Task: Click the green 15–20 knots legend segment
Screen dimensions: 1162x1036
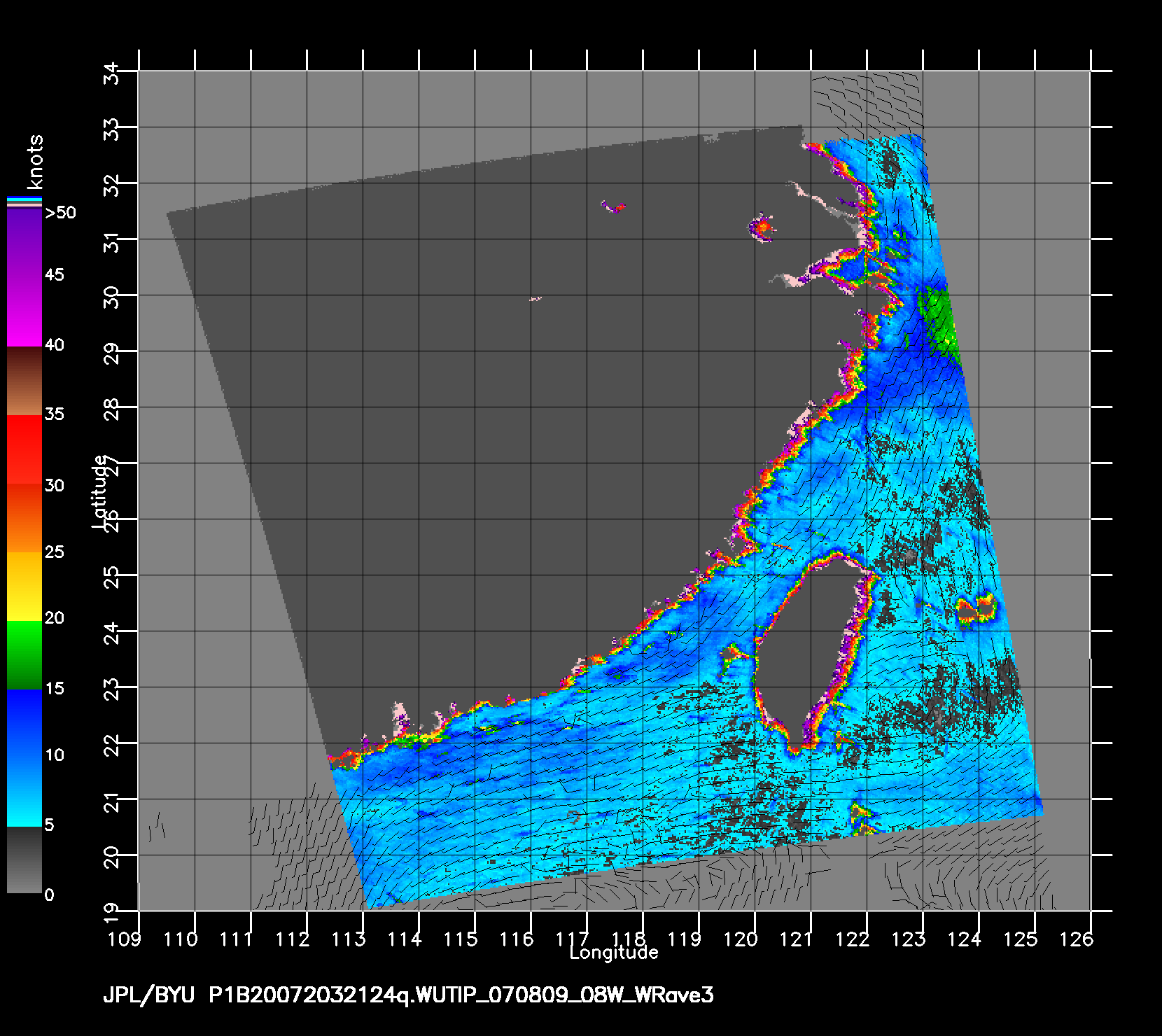Action: [24, 654]
